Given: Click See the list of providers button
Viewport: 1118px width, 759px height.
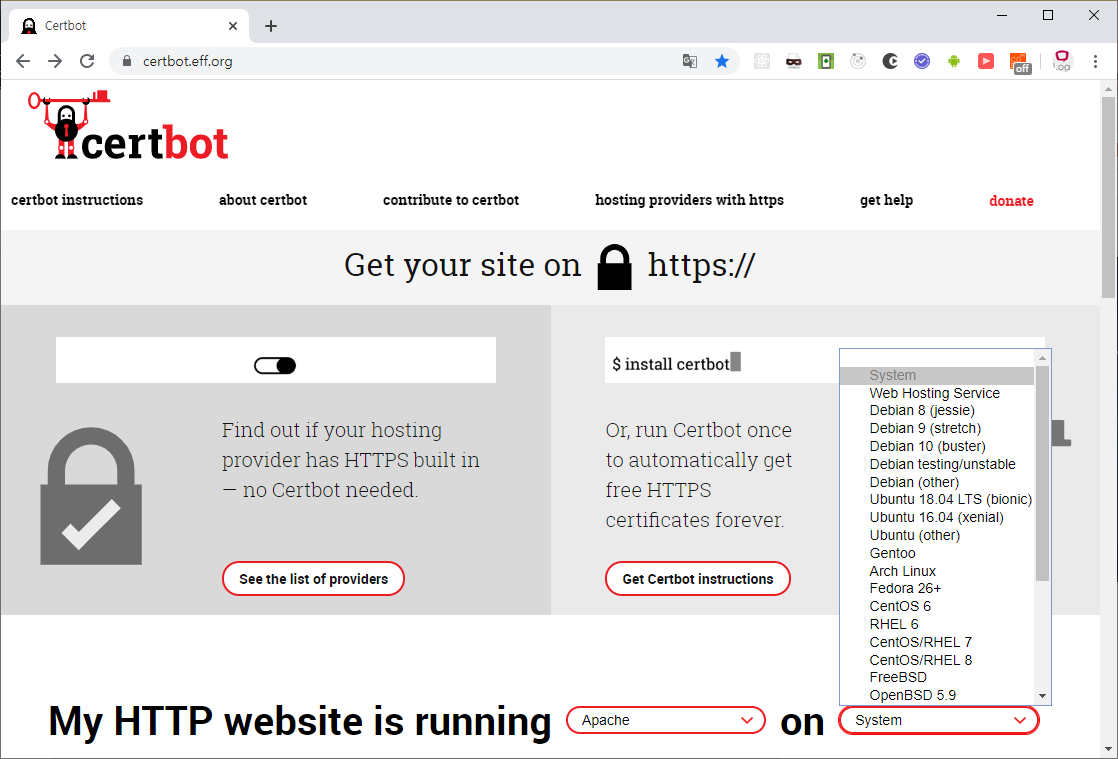Looking at the screenshot, I should tap(314, 579).
